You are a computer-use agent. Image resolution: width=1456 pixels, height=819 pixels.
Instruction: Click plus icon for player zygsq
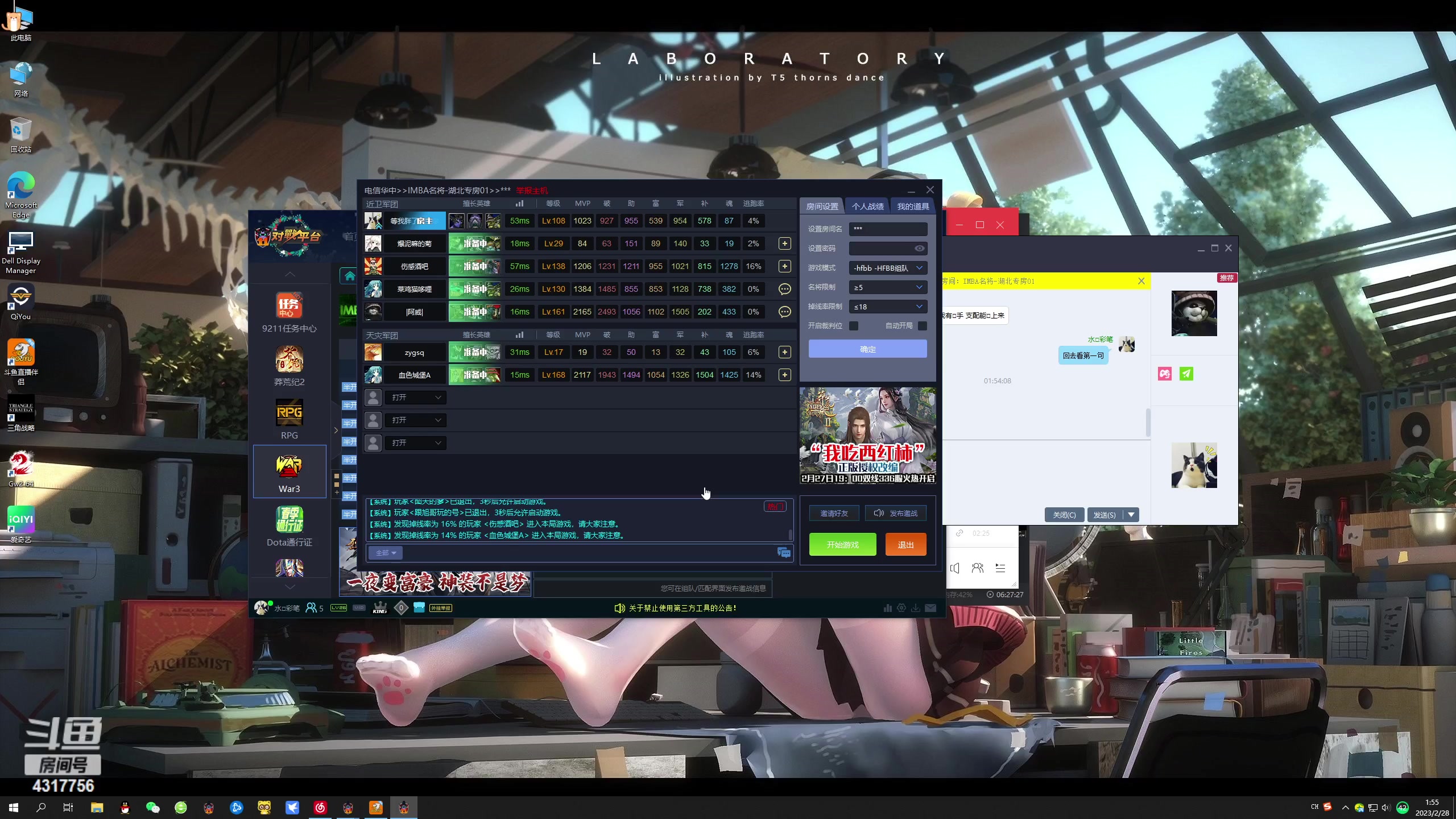tap(784, 352)
